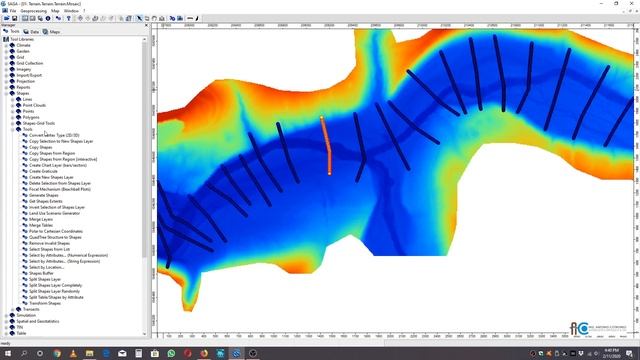Collapse the Shapes library node
The image size is (640, 360).
[x=6, y=93]
